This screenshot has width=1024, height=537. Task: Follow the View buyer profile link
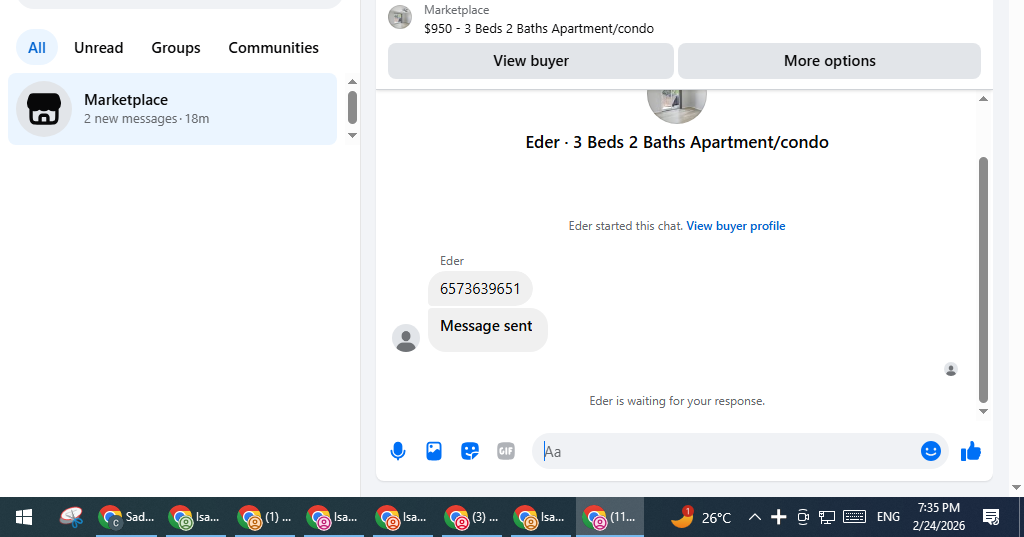[736, 226]
